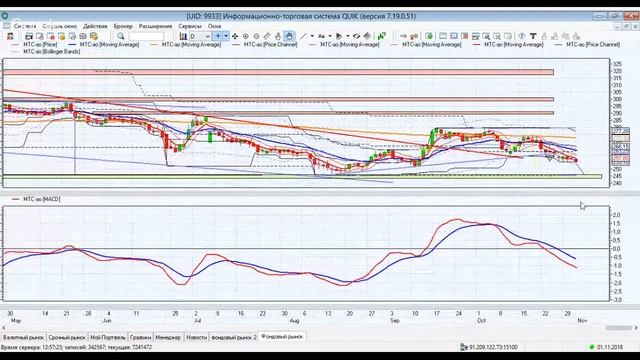Click the zoom in circle icon
The height and width of the screenshot is (360, 640).
(246, 36)
